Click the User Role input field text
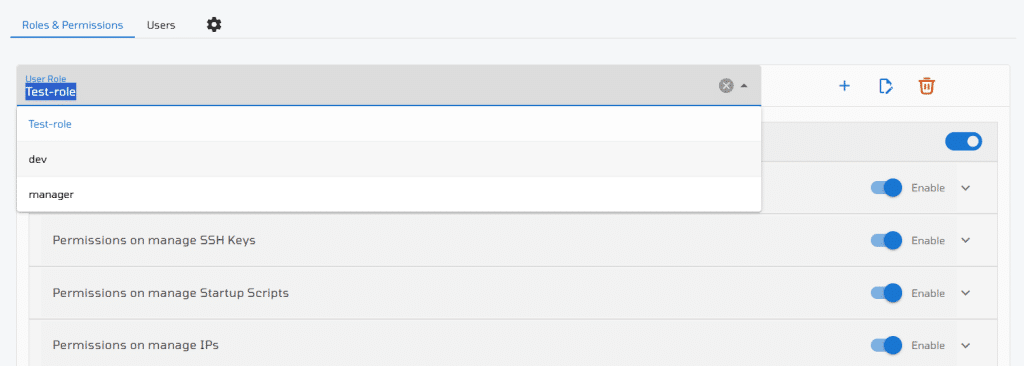The image size is (1024, 366). pos(51,93)
